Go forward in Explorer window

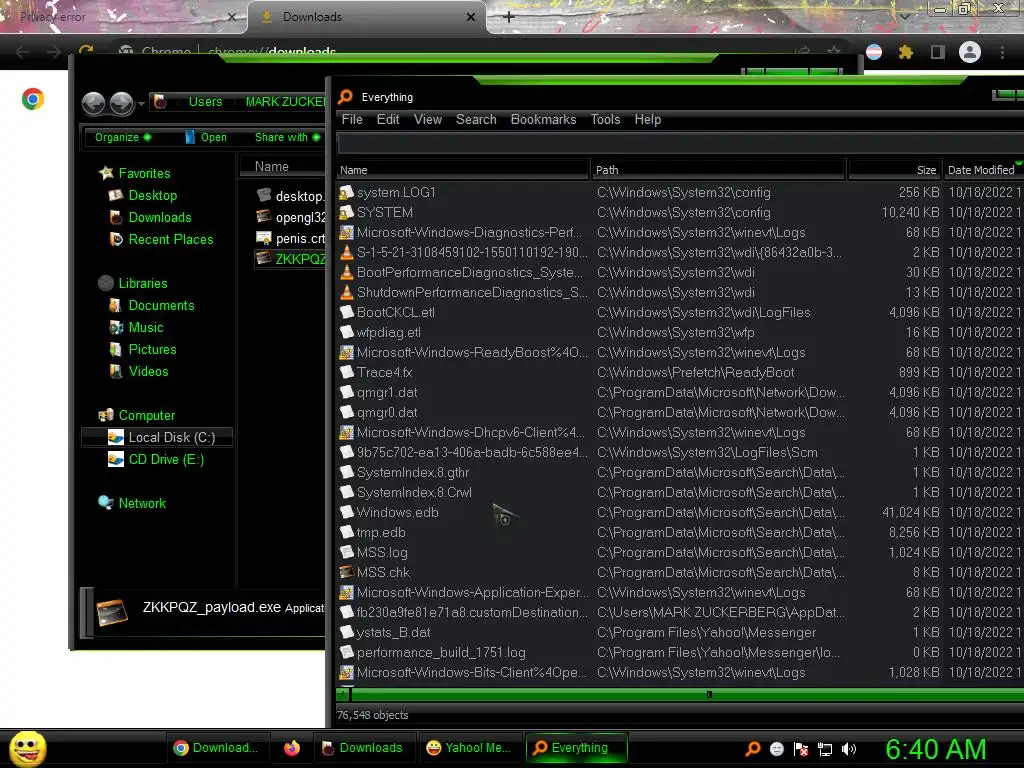tap(121, 103)
